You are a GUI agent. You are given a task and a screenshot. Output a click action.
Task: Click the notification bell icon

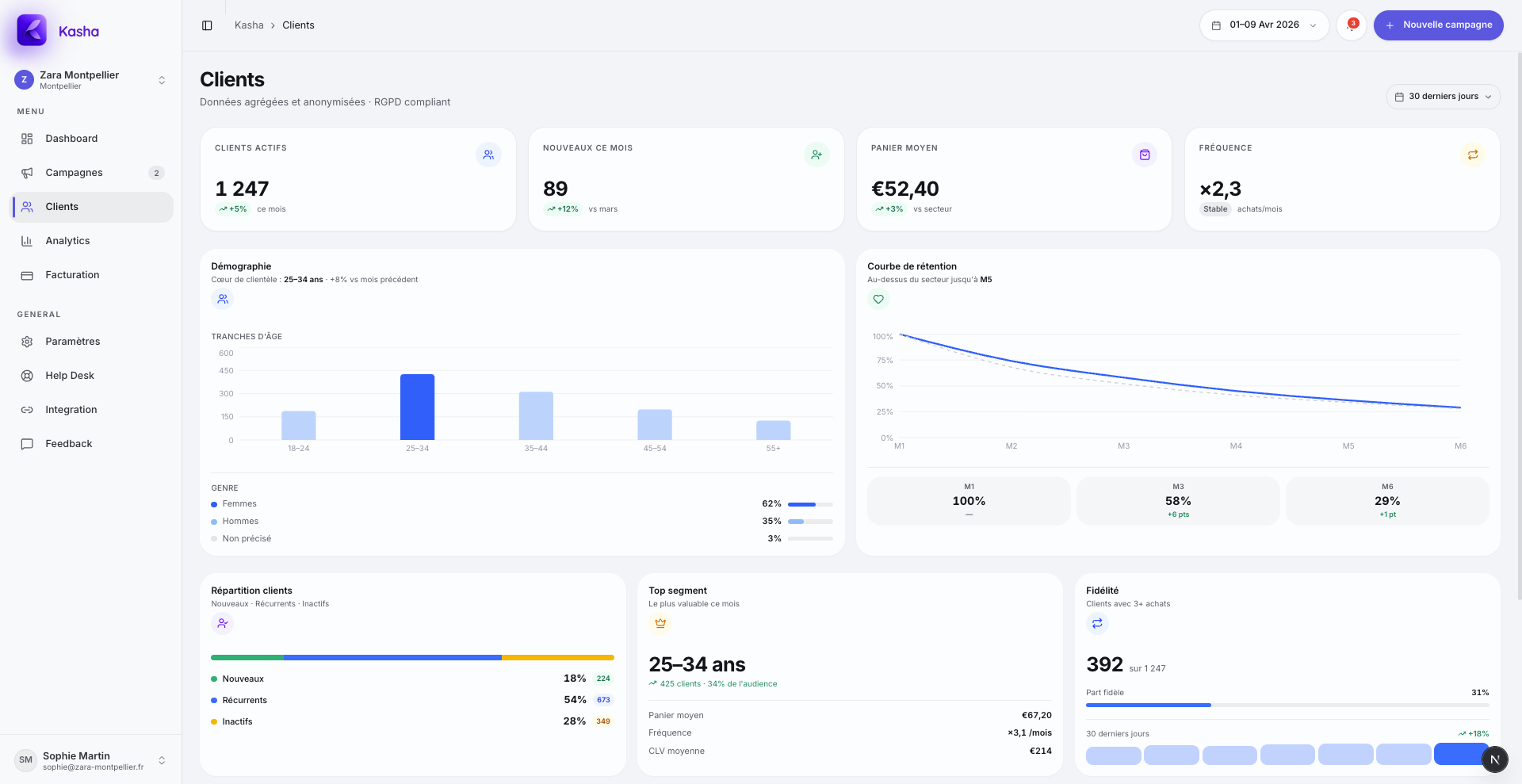point(1351,25)
